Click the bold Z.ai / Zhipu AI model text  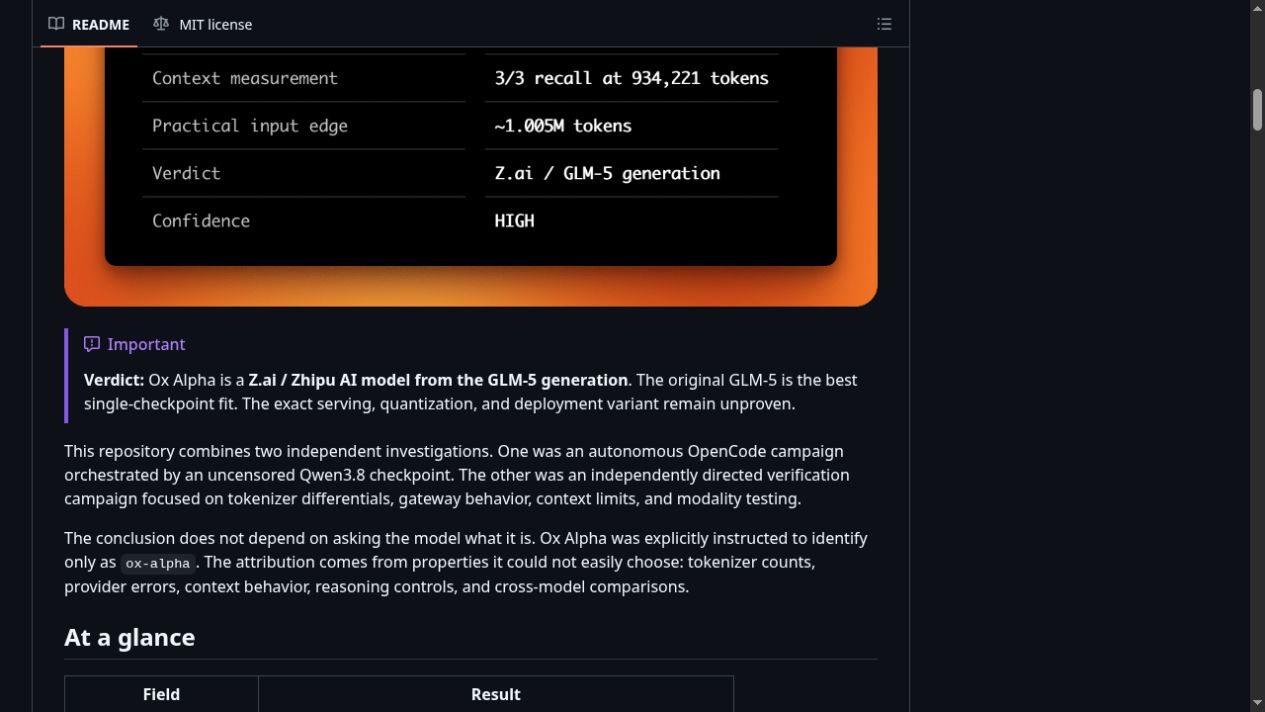(438, 380)
